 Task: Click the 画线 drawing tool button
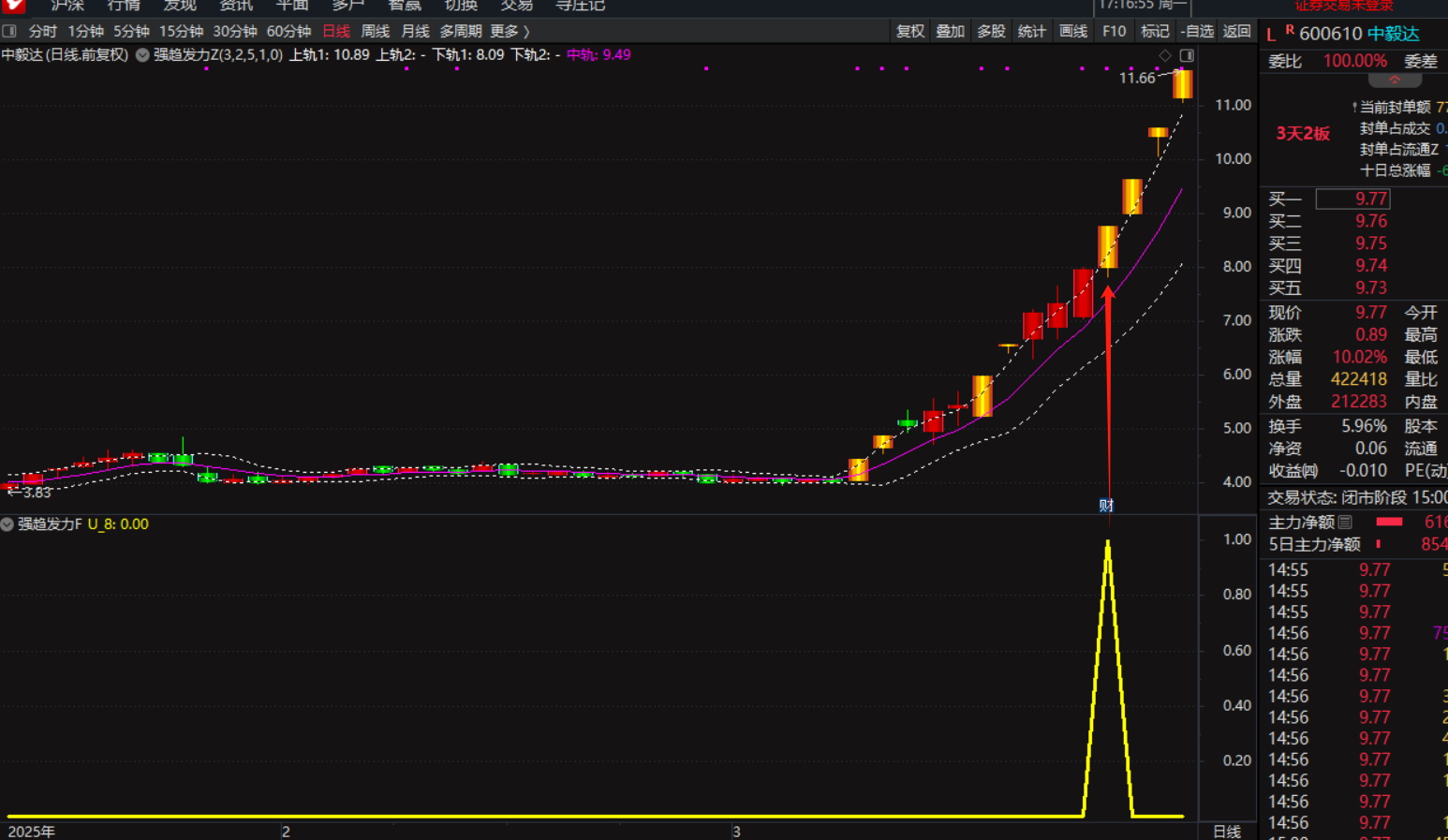tap(1072, 32)
